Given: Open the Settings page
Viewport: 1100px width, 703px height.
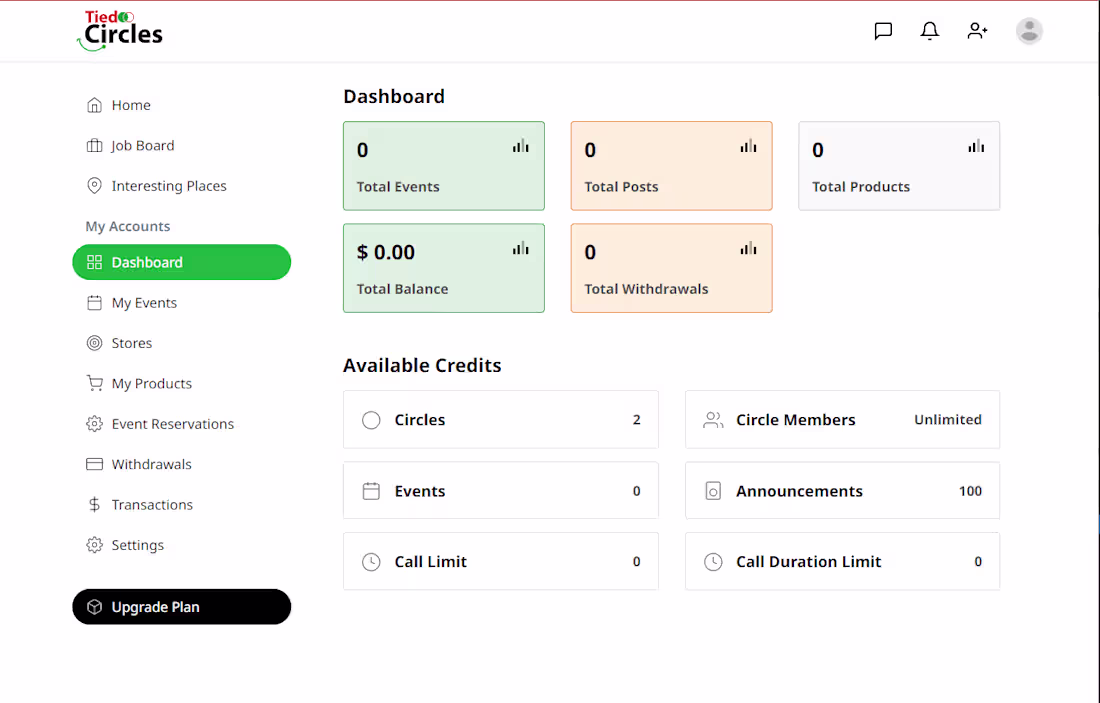Looking at the screenshot, I should 137,544.
